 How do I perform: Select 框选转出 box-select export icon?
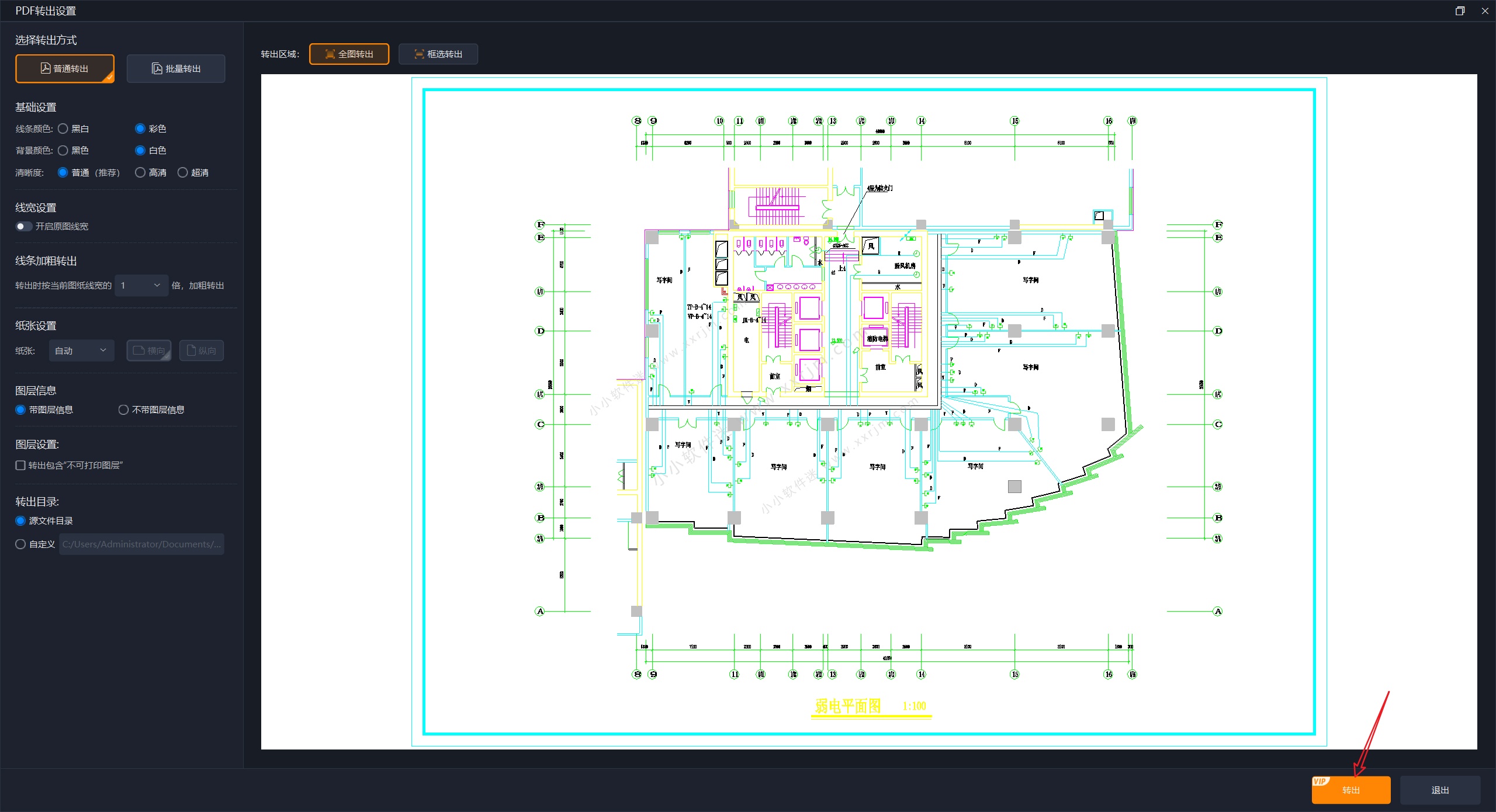click(x=419, y=54)
